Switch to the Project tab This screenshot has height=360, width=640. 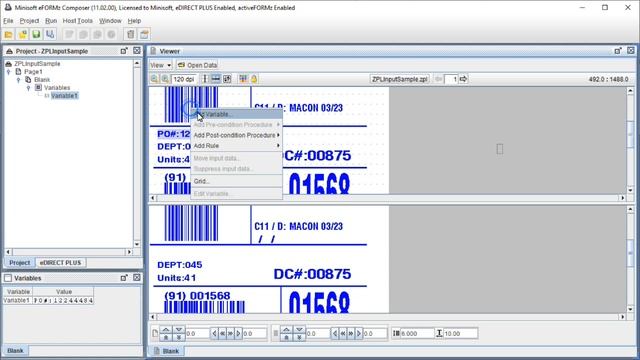pyautogui.click(x=20, y=263)
